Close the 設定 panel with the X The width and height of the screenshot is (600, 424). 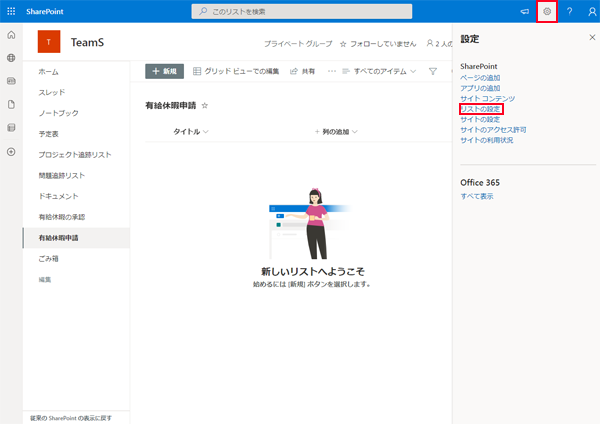click(x=592, y=37)
